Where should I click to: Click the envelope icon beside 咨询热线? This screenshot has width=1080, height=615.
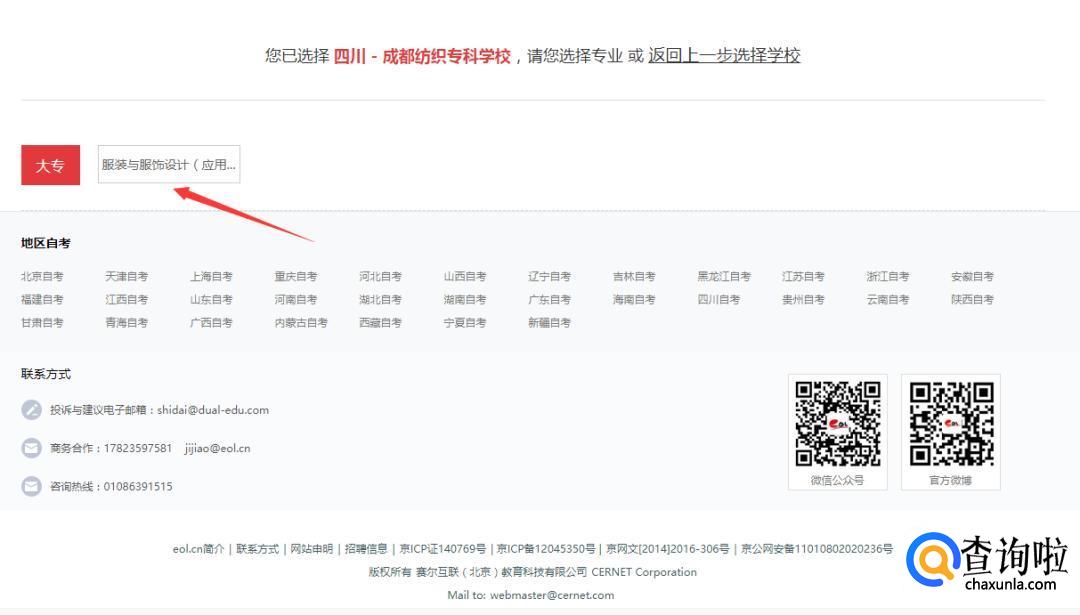[x=32, y=486]
